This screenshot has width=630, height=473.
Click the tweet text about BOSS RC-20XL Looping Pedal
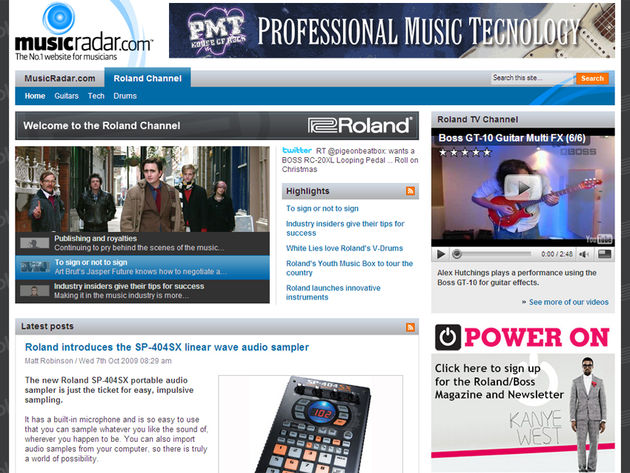[350, 160]
